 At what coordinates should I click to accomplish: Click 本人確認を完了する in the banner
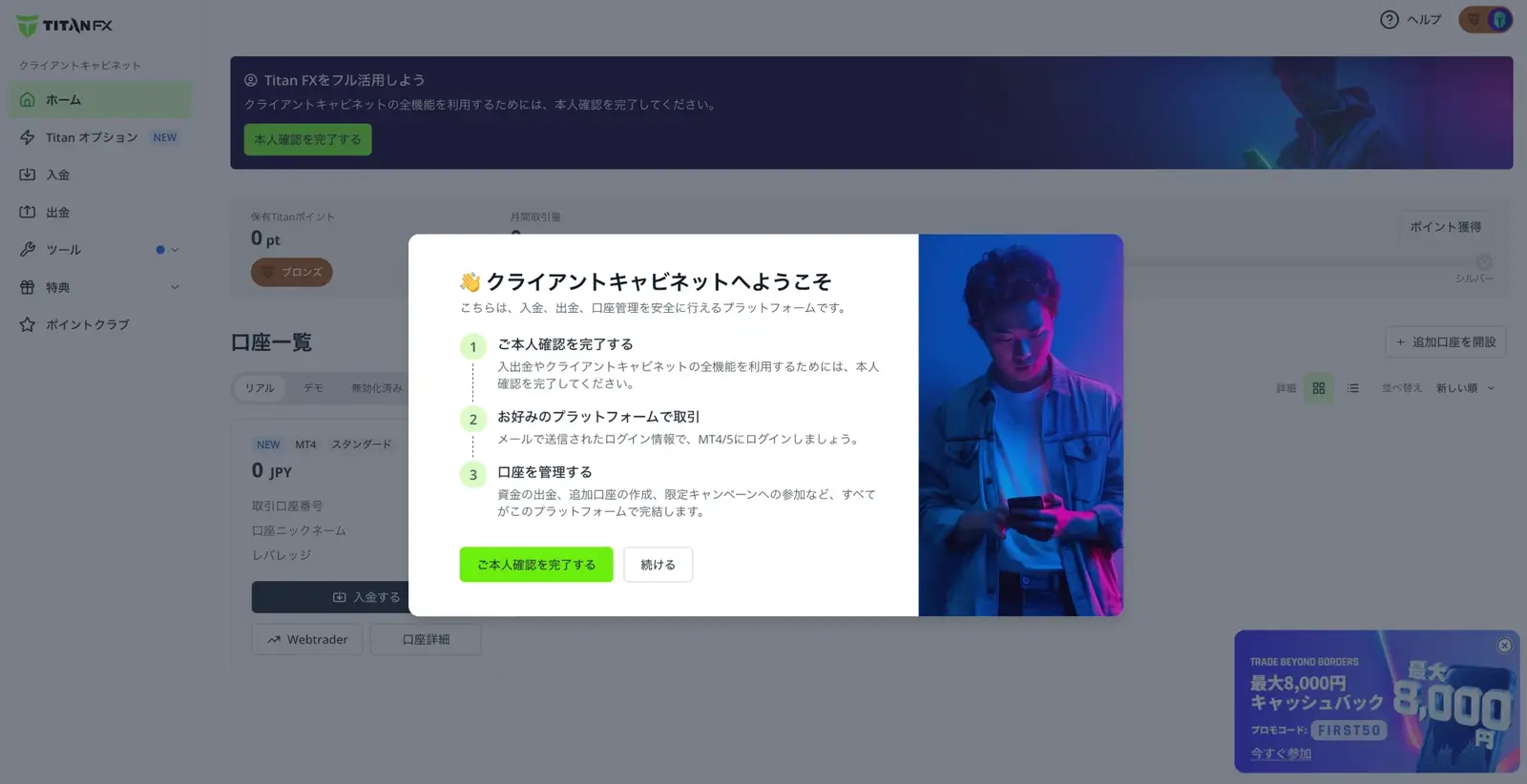[307, 139]
